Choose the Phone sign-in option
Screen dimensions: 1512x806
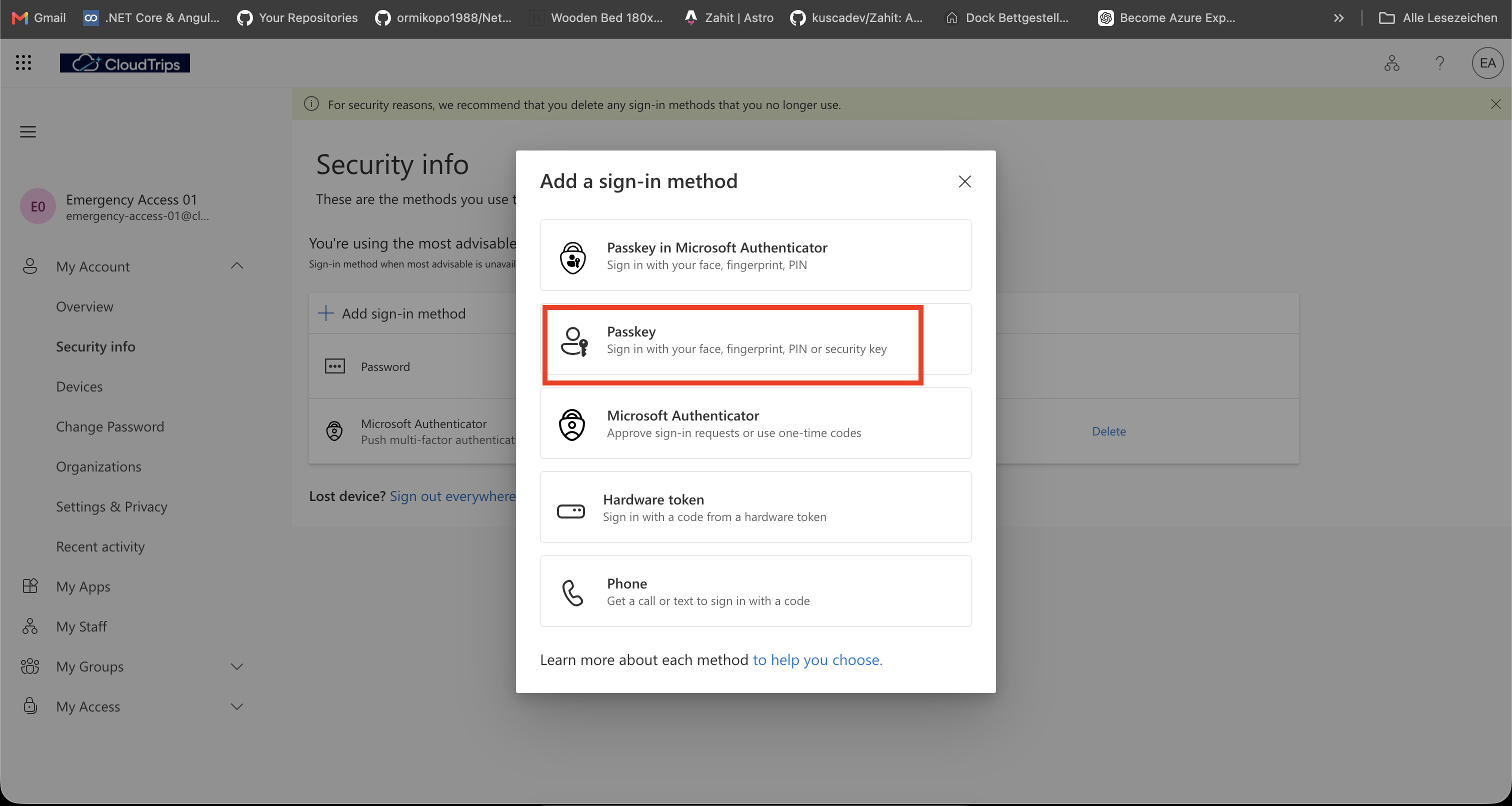pos(755,591)
